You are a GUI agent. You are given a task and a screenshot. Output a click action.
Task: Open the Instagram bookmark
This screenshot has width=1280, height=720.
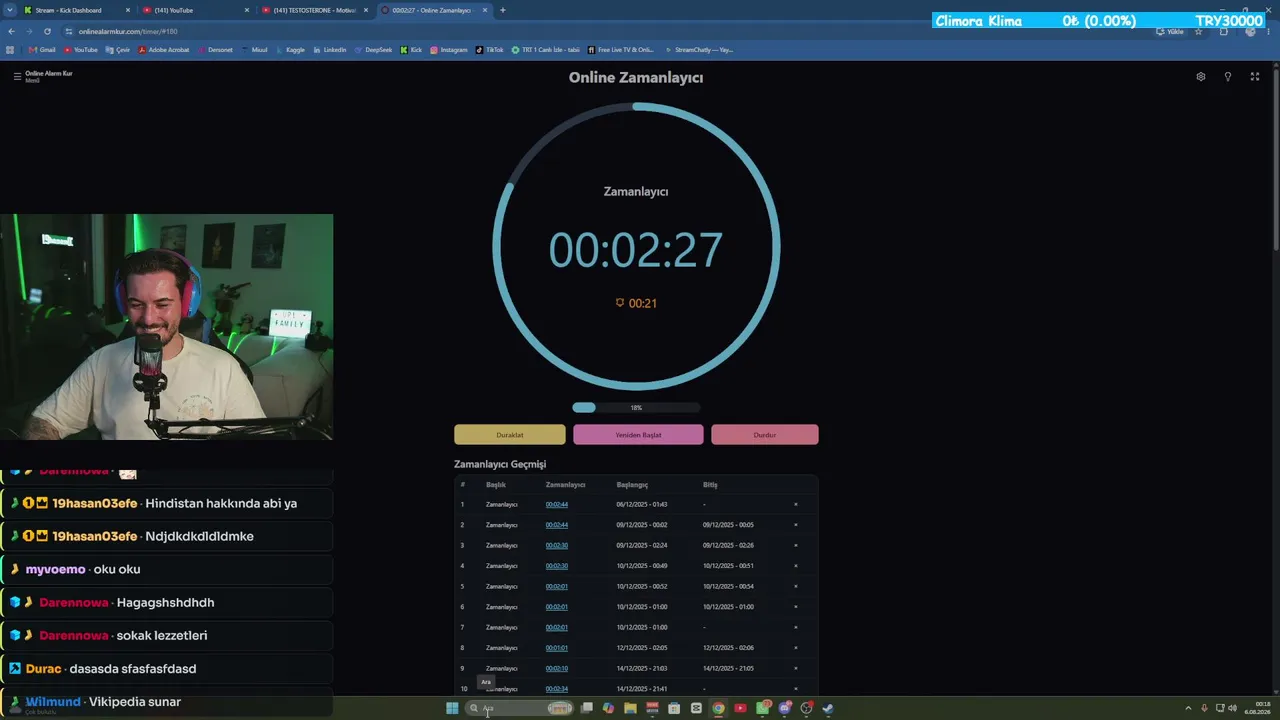pos(449,49)
